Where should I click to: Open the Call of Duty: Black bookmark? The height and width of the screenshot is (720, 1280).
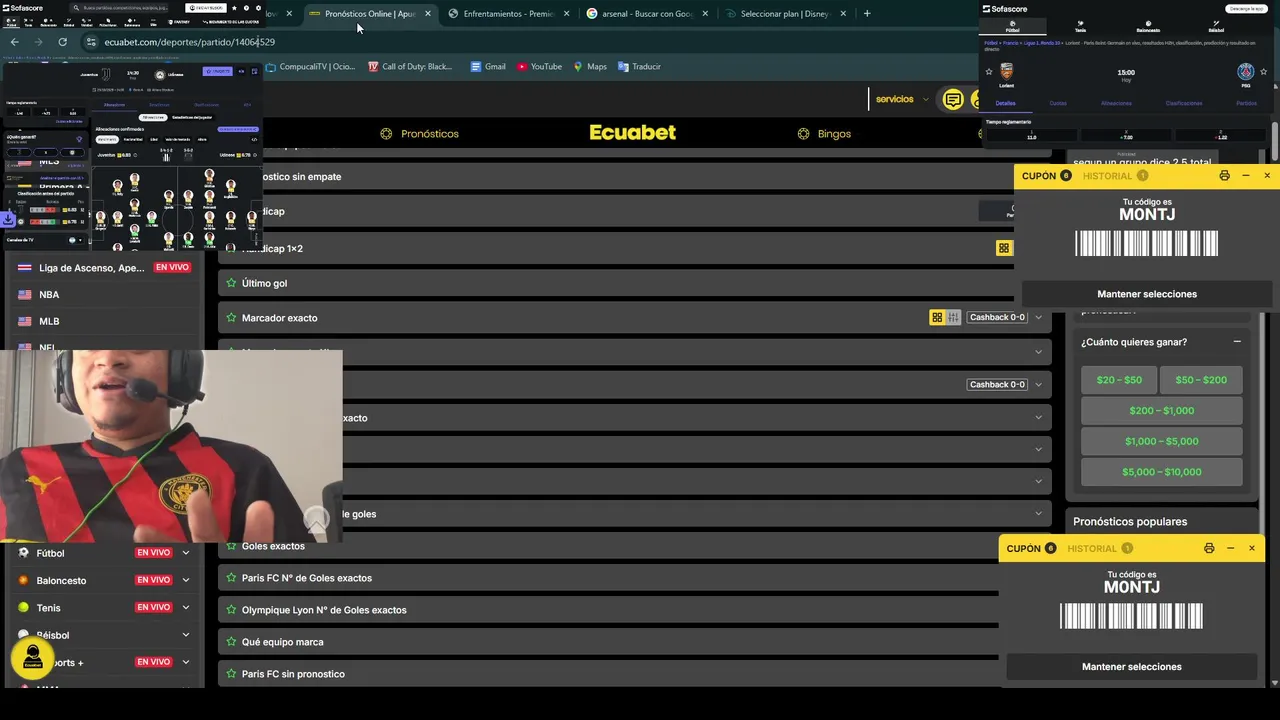click(x=410, y=67)
